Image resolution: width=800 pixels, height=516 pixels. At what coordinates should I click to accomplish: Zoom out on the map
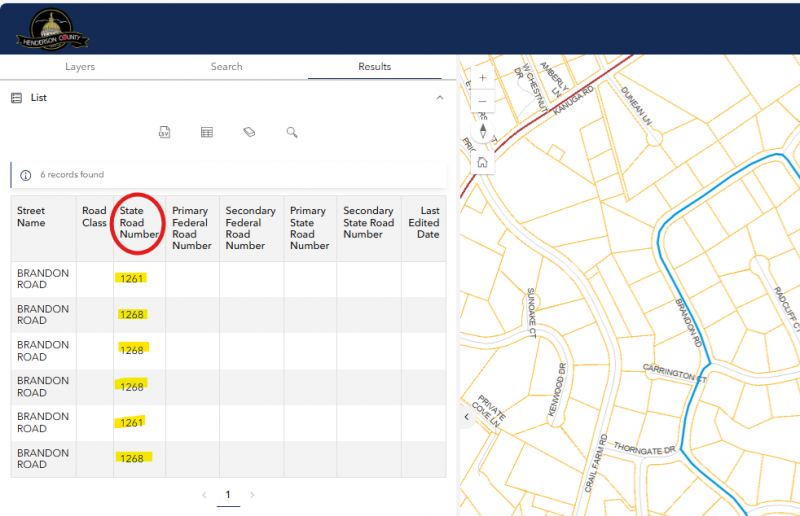(482, 102)
